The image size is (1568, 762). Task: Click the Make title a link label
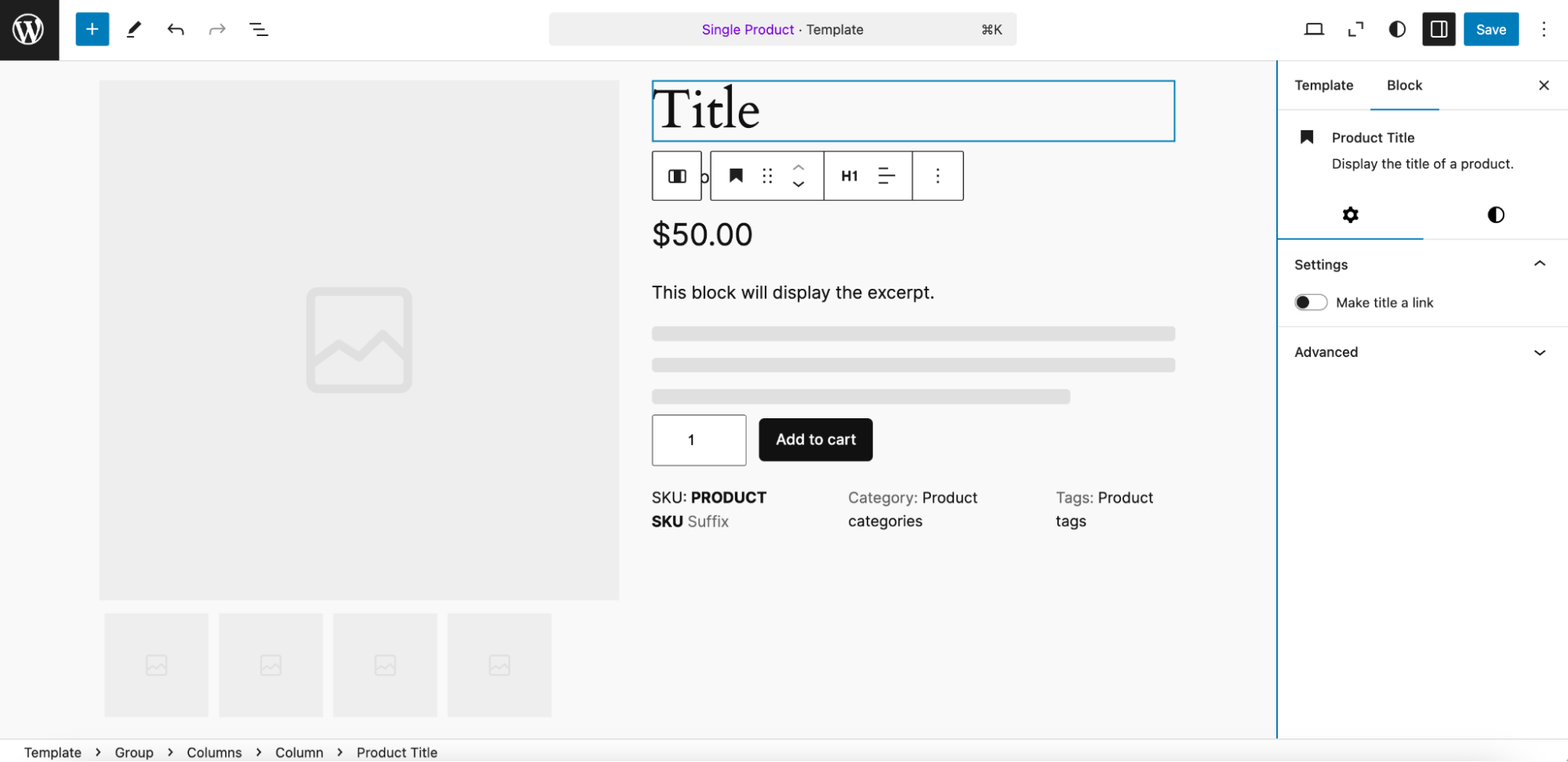pyautogui.click(x=1384, y=303)
